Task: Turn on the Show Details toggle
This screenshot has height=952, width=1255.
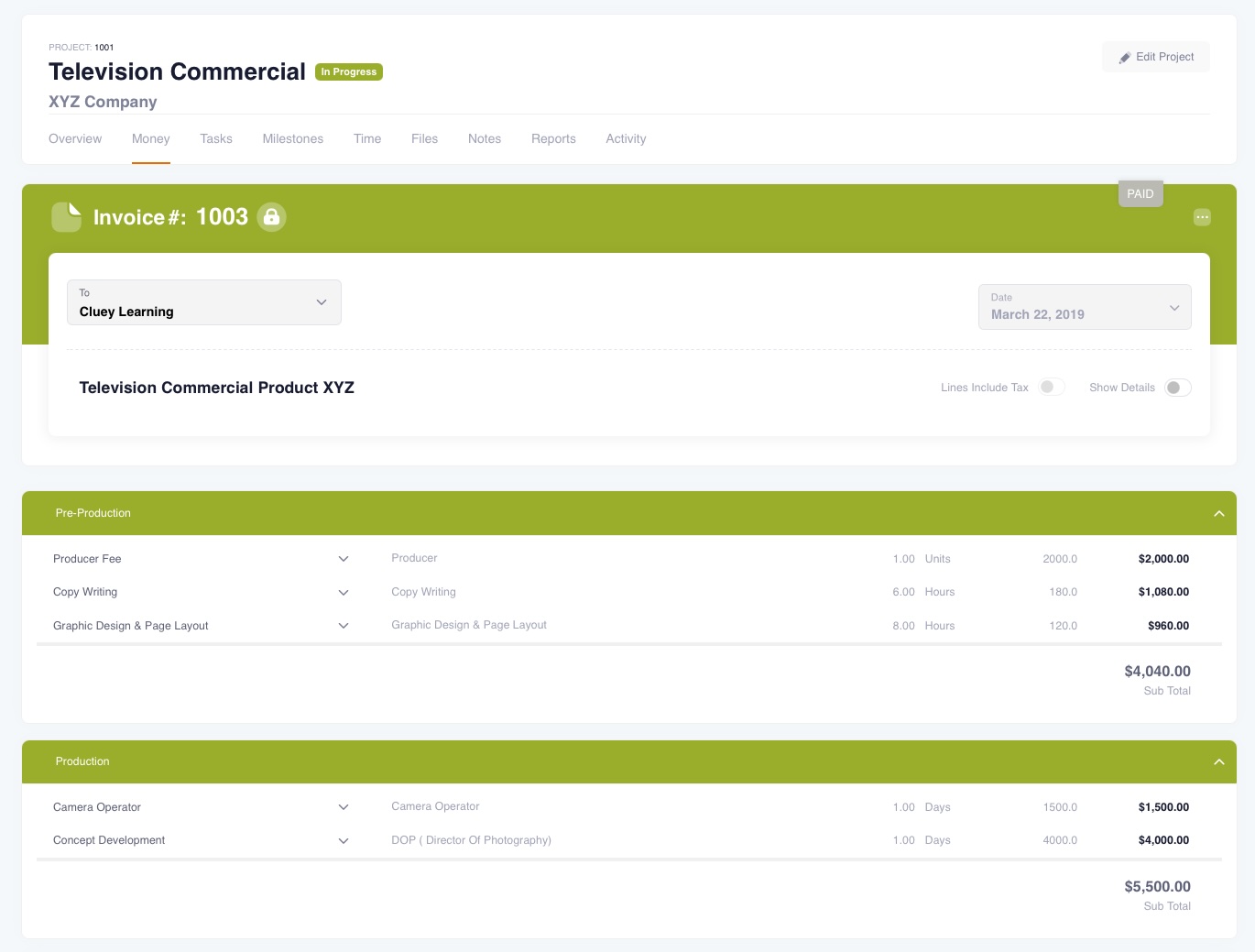Action: click(1177, 388)
